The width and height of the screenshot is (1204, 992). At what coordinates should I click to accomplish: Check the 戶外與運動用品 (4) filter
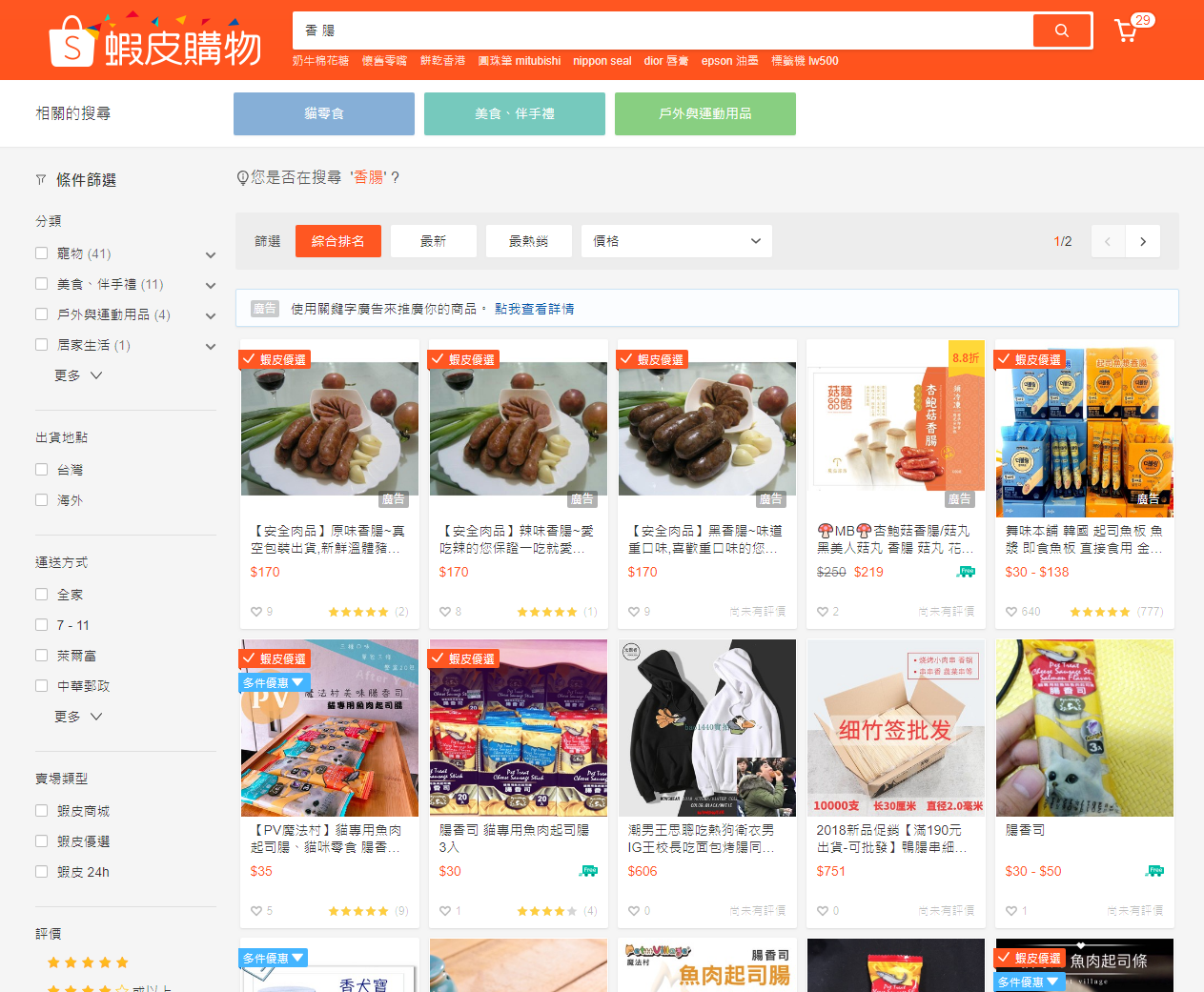[41, 314]
